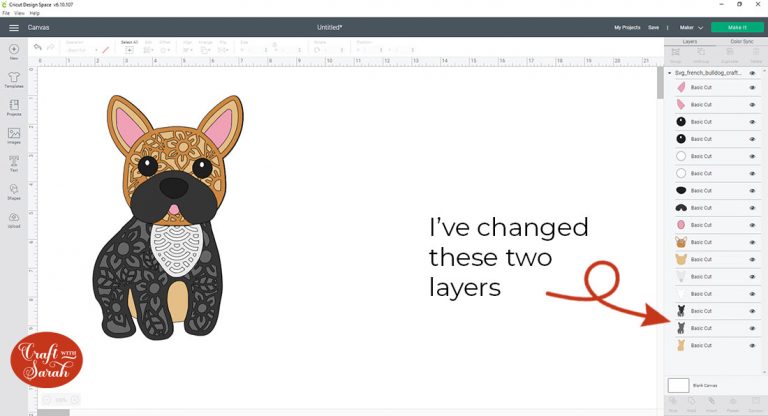The width and height of the screenshot is (768, 416).
Task: Open the hamburger main menu
Action: 14,28
